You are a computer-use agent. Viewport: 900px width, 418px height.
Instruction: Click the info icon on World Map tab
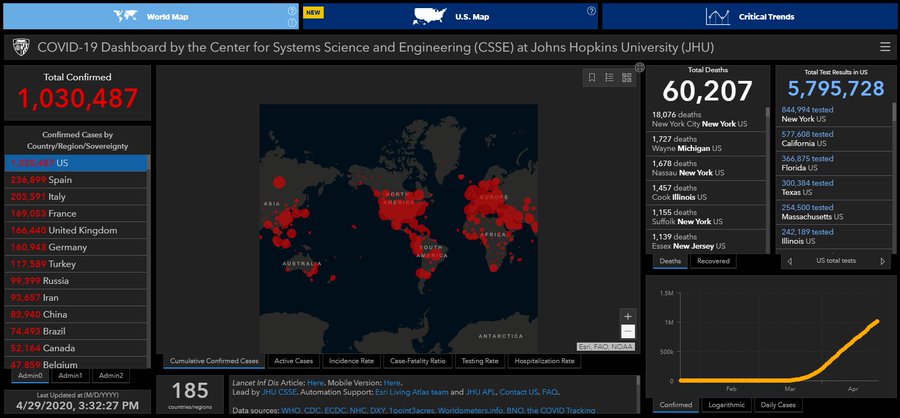(x=292, y=22)
